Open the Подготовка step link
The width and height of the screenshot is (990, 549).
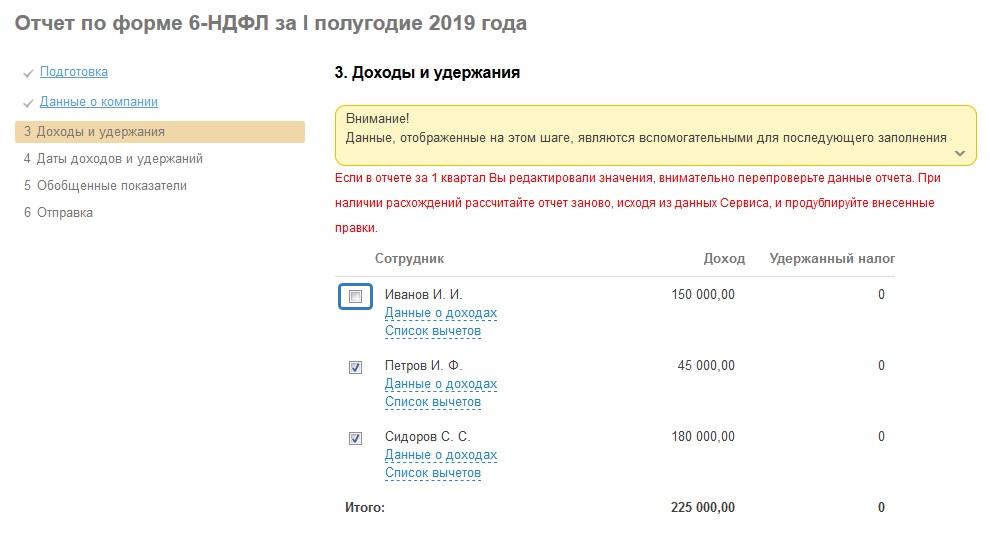[x=74, y=72]
